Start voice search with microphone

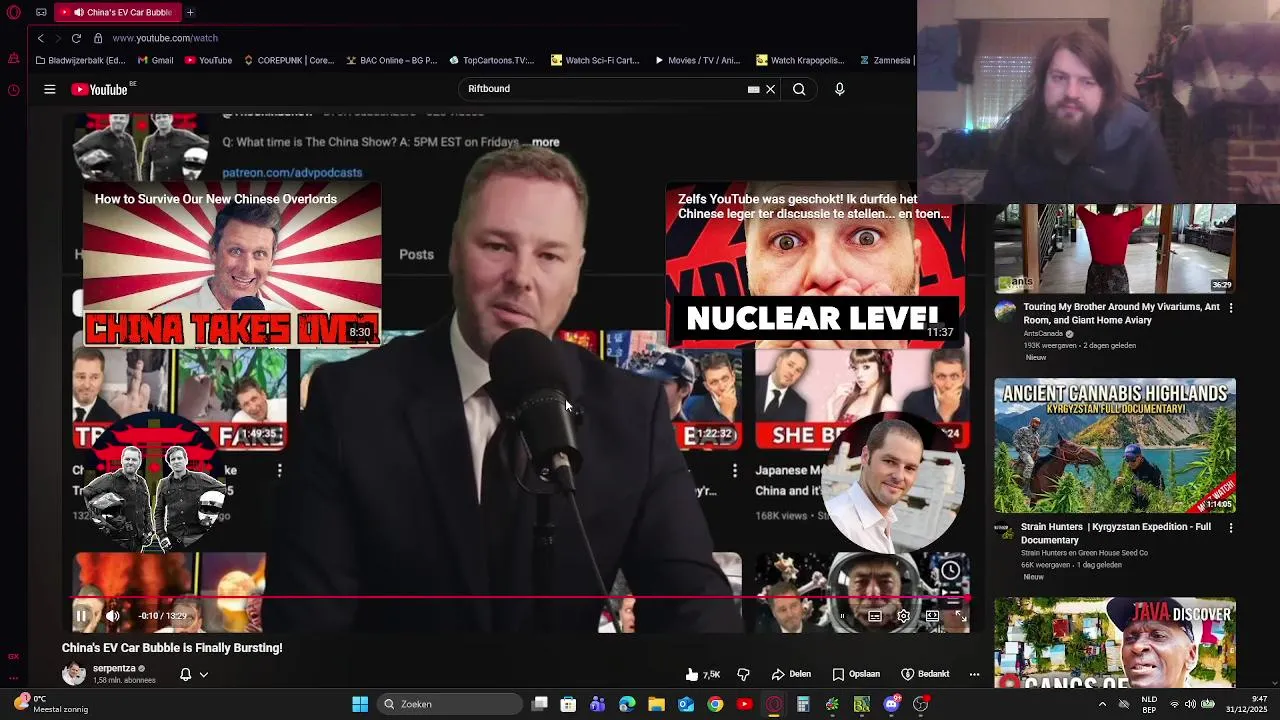pos(839,89)
